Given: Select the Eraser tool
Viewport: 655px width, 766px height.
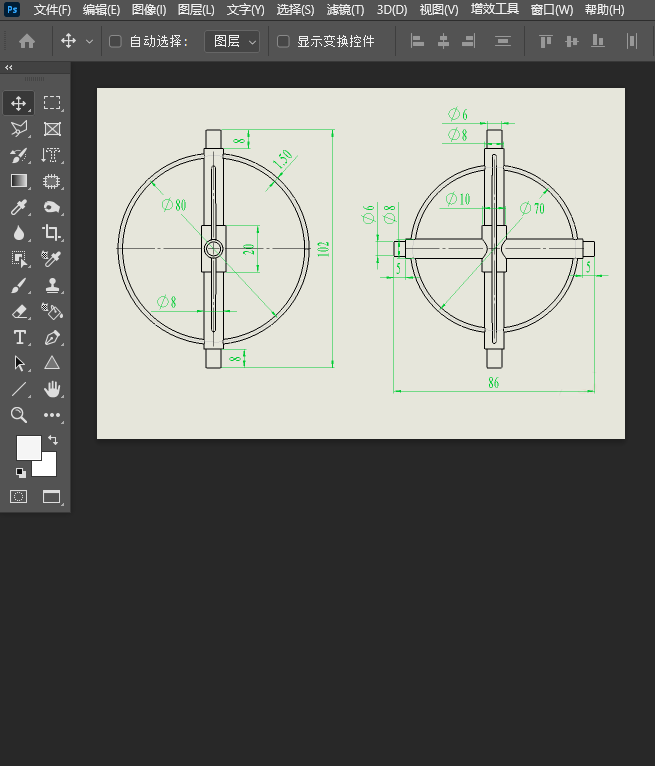Looking at the screenshot, I should click(19, 311).
